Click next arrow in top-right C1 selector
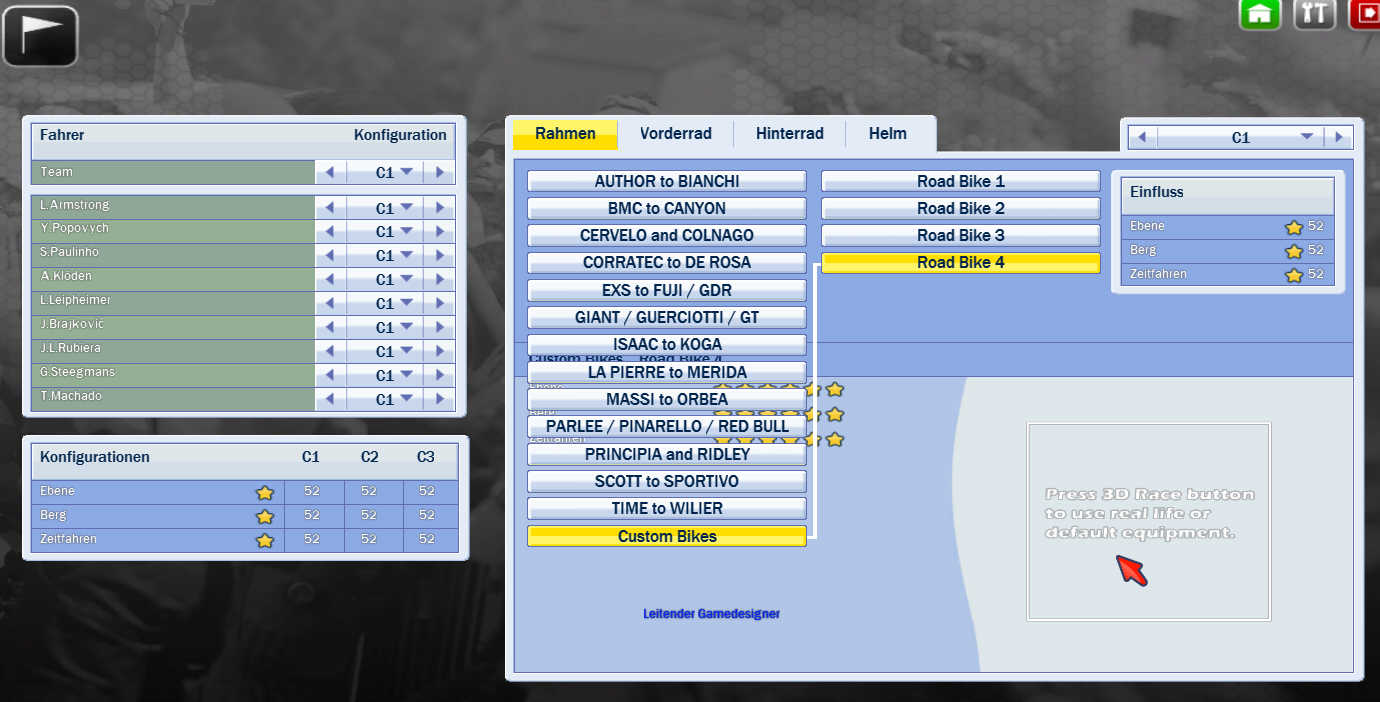This screenshot has width=1380, height=702. [1338, 137]
